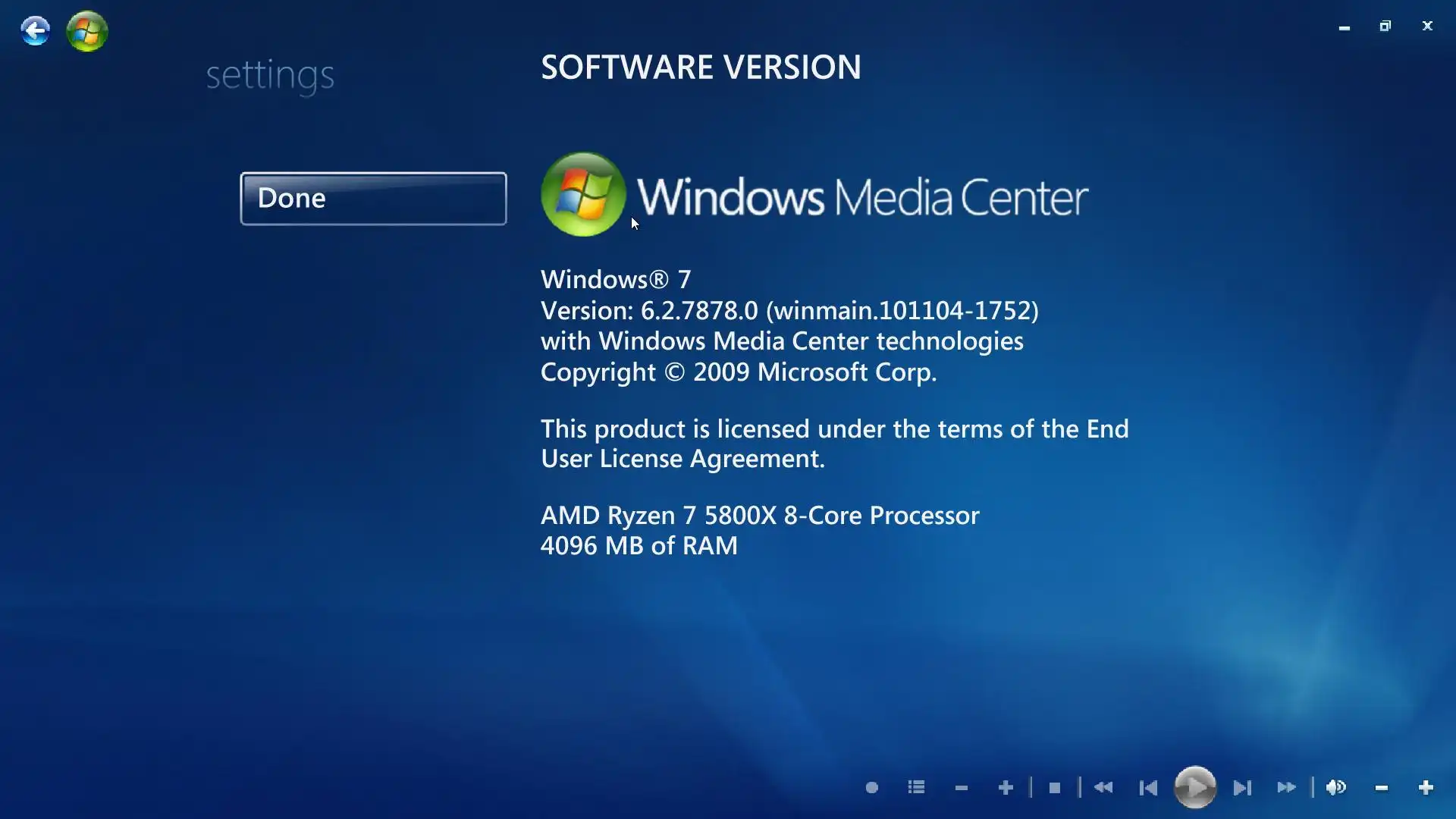Image resolution: width=1456 pixels, height=819 pixels.
Task: Click the Rewind button
Action: [x=1103, y=788]
